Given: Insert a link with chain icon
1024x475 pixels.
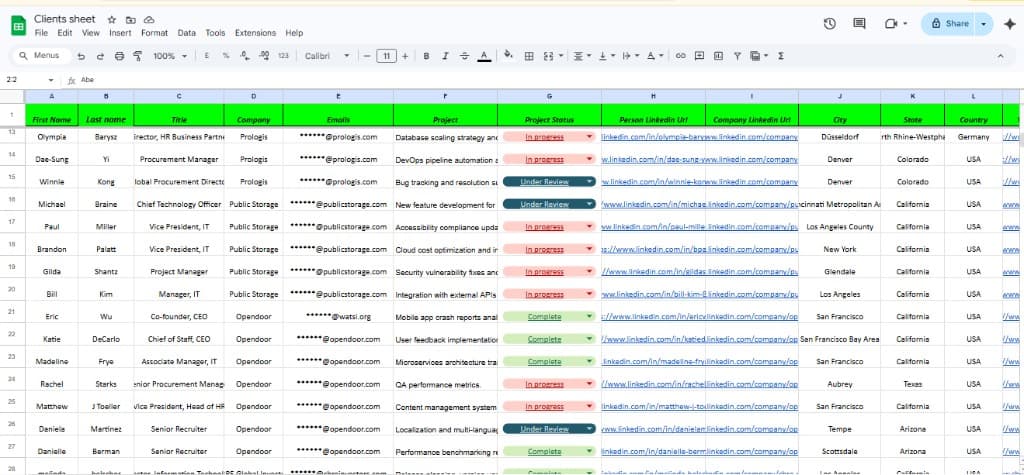Looking at the screenshot, I should [x=680, y=56].
